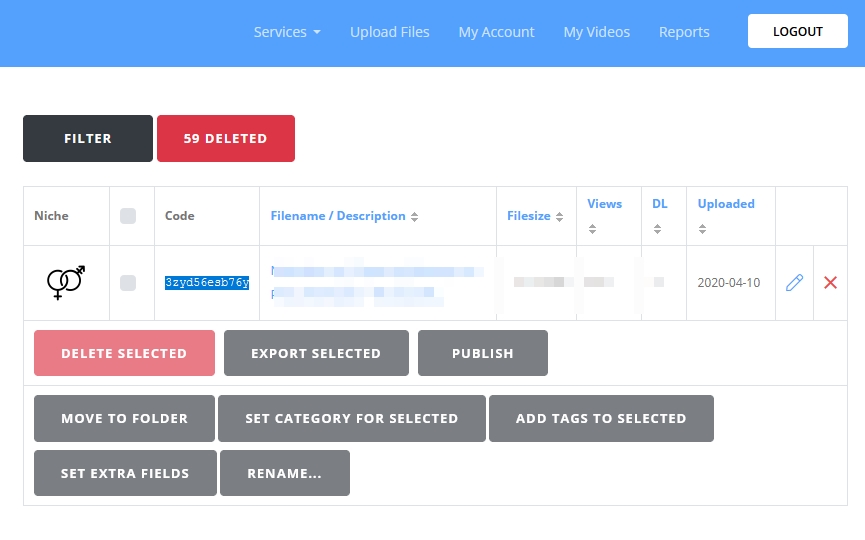Open the Rename... options button
The width and height of the screenshot is (865, 540).
click(285, 473)
